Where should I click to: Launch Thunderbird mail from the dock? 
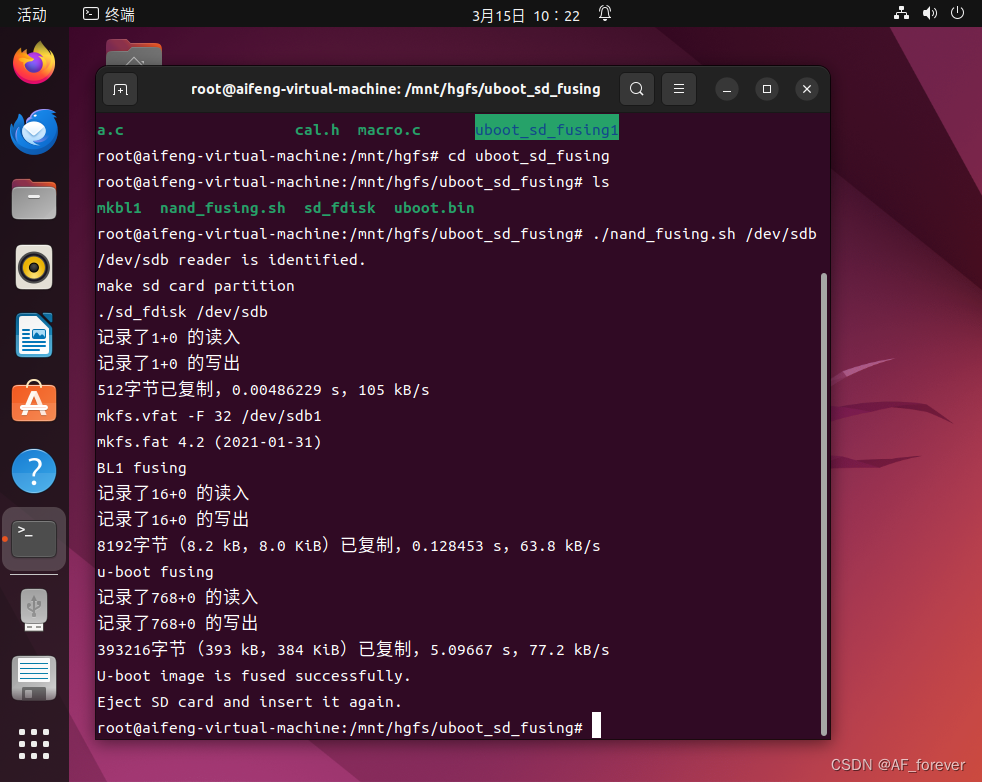(34, 131)
